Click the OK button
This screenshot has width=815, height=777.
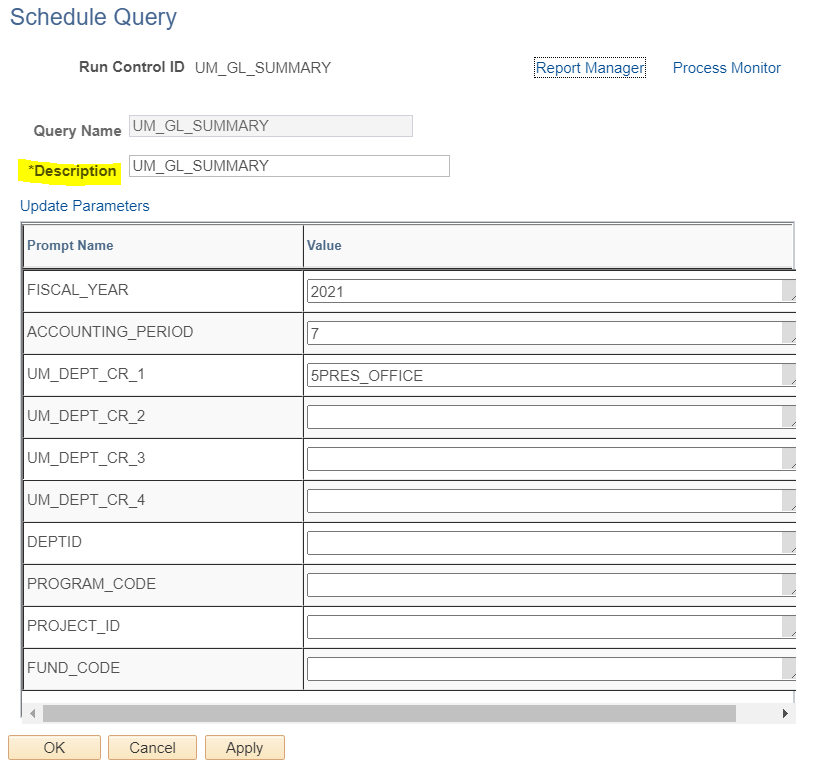pos(55,747)
